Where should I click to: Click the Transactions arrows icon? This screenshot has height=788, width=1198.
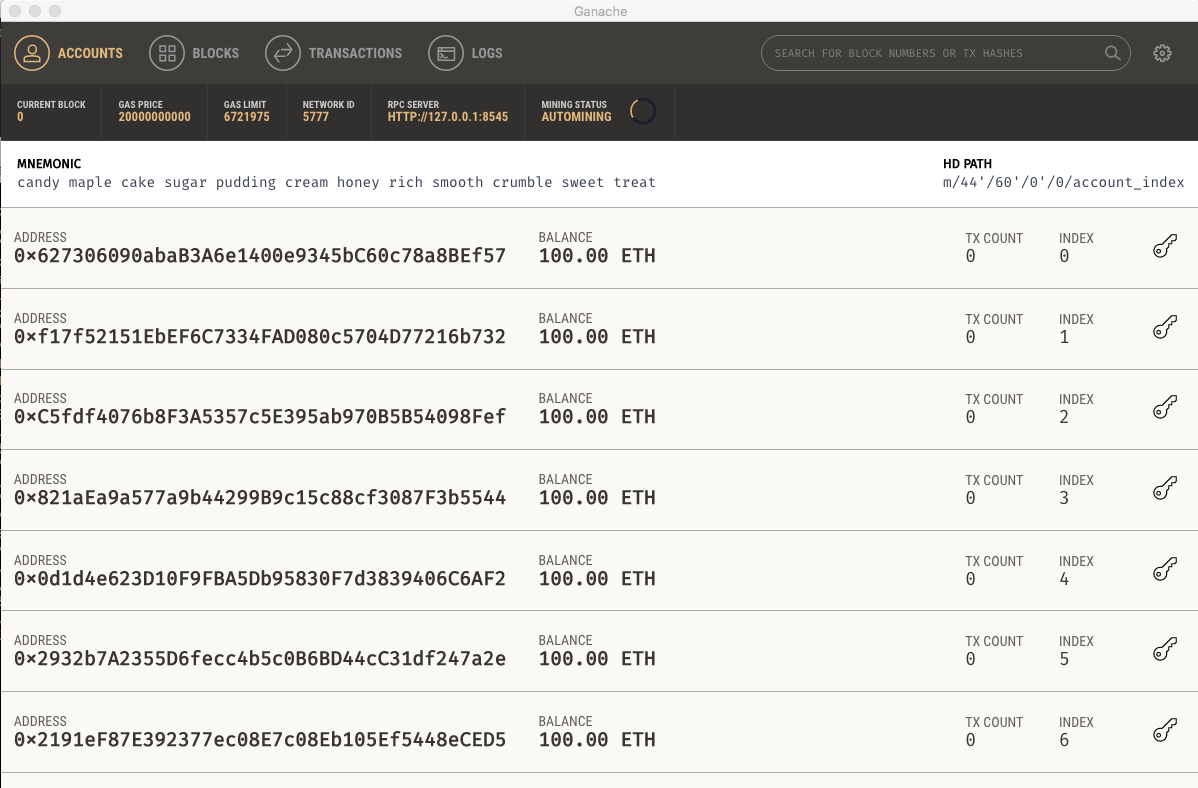pos(283,53)
